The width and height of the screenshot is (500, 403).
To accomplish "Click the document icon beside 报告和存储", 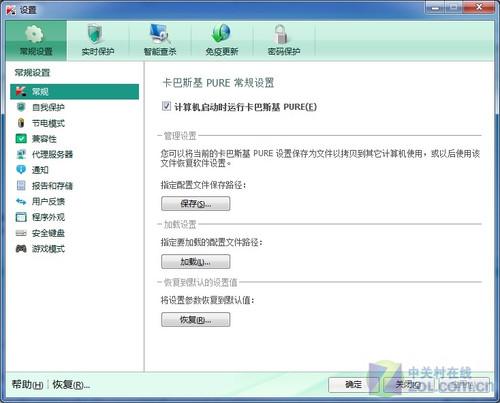I will tap(21, 185).
